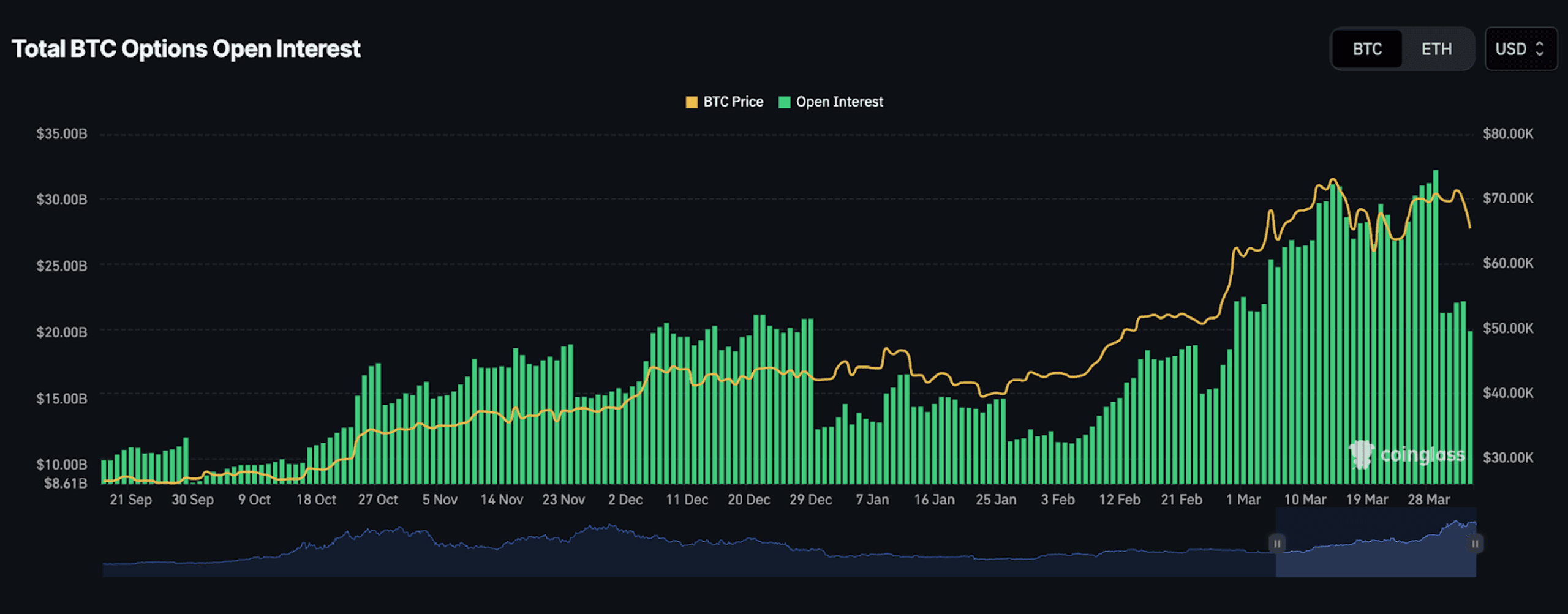Click the 3 Feb date label
Image resolution: width=1568 pixels, height=614 pixels.
1058,500
